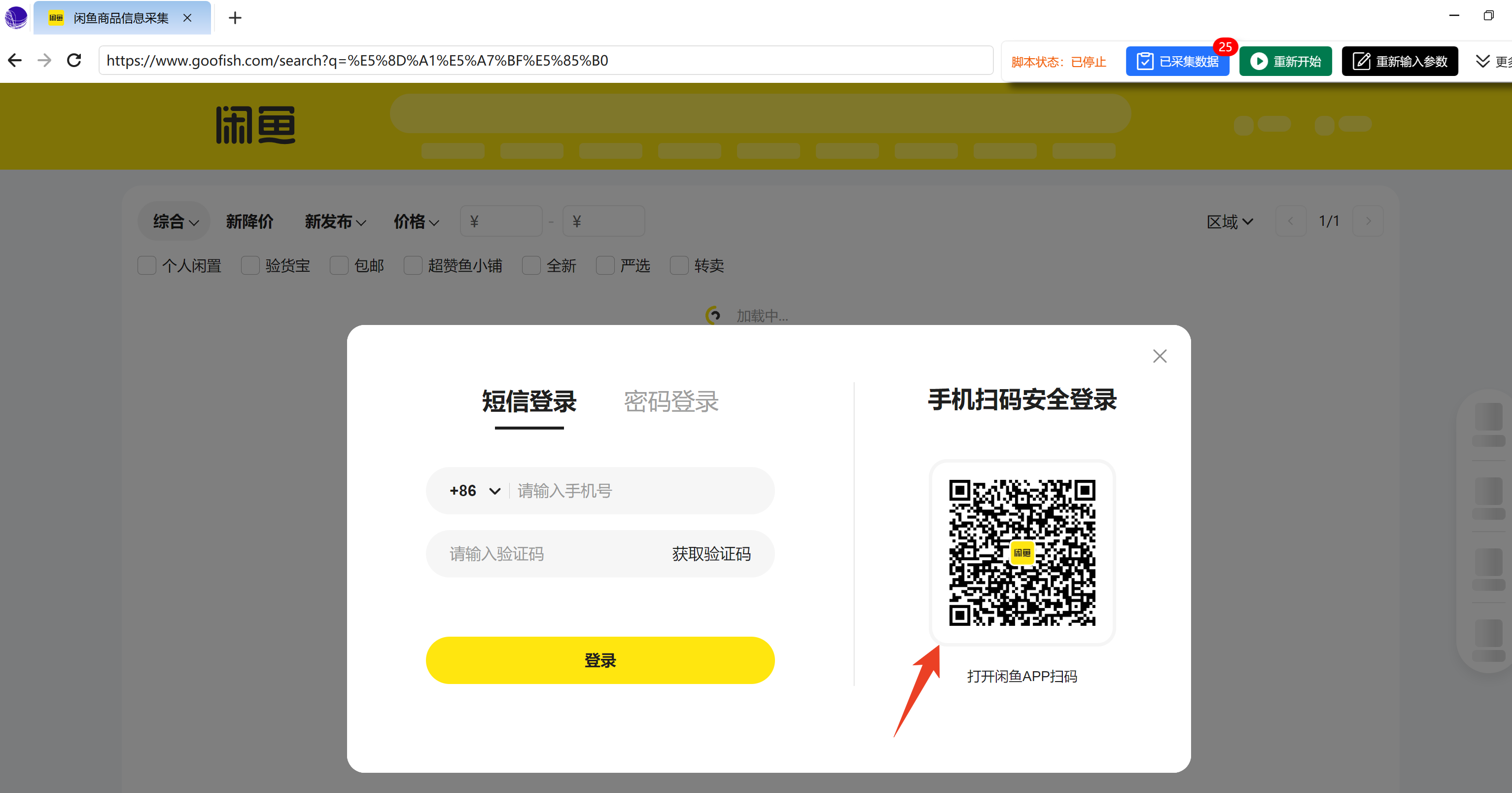The image size is (1512, 793).
Task: Reload the page with the refresh icon
Action: 74,61
